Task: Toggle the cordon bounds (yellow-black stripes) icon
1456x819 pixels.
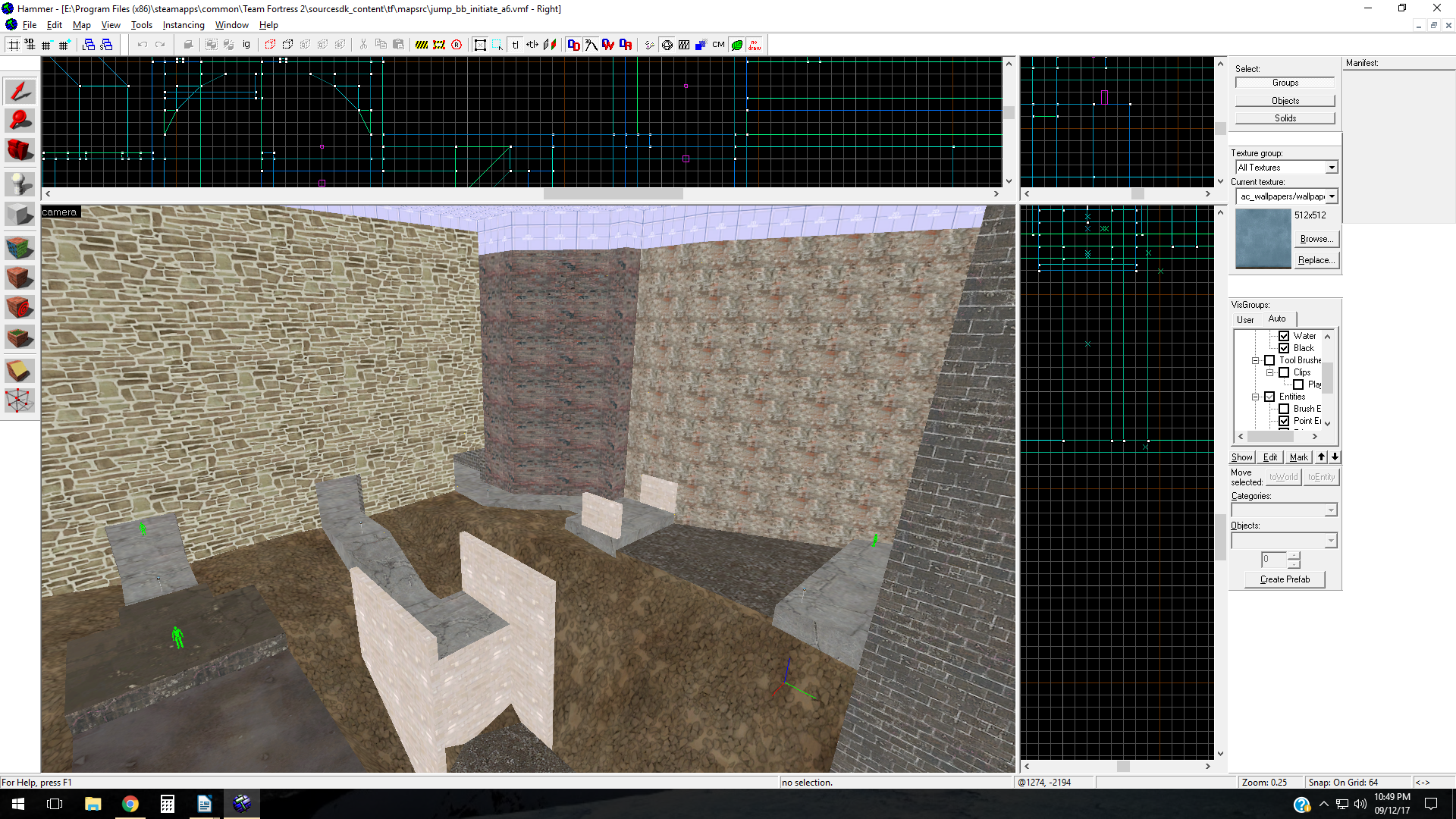Action: (422, 45)
